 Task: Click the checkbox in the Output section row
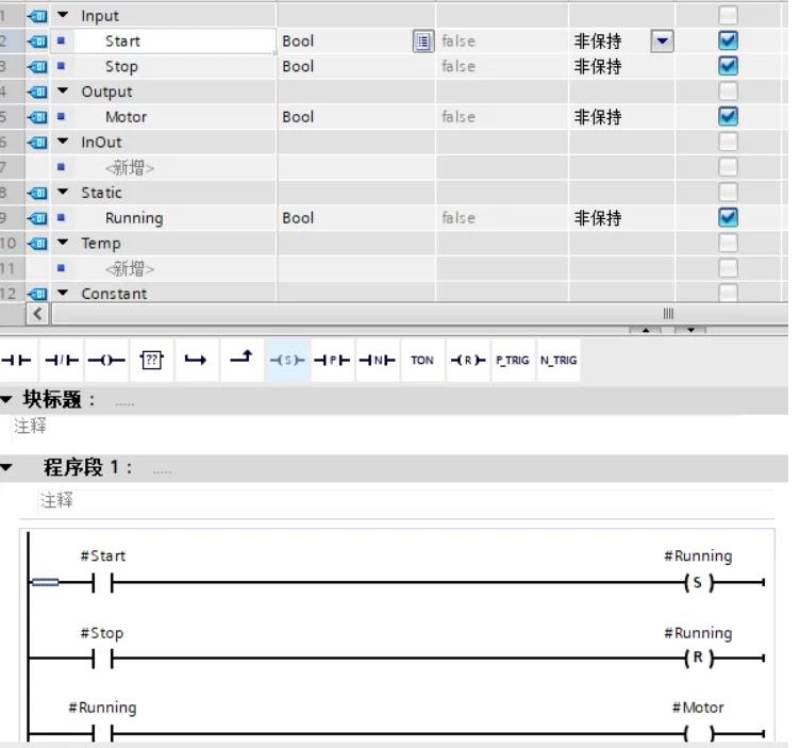click(x=728, y=91)
